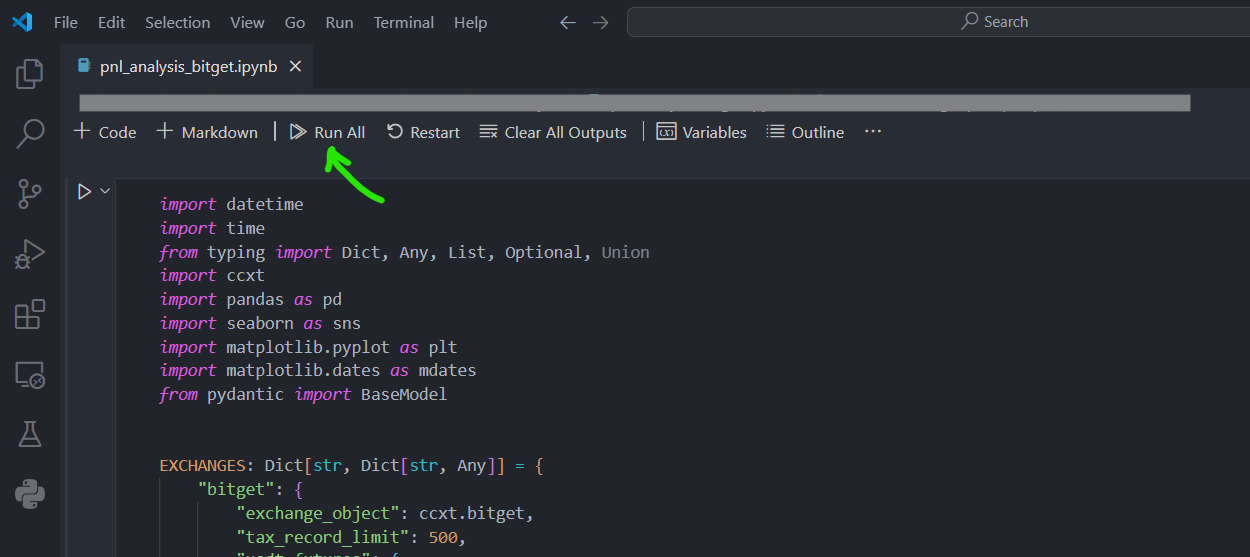
Task: Add a new Markdown cell
Action: point(207,132)
